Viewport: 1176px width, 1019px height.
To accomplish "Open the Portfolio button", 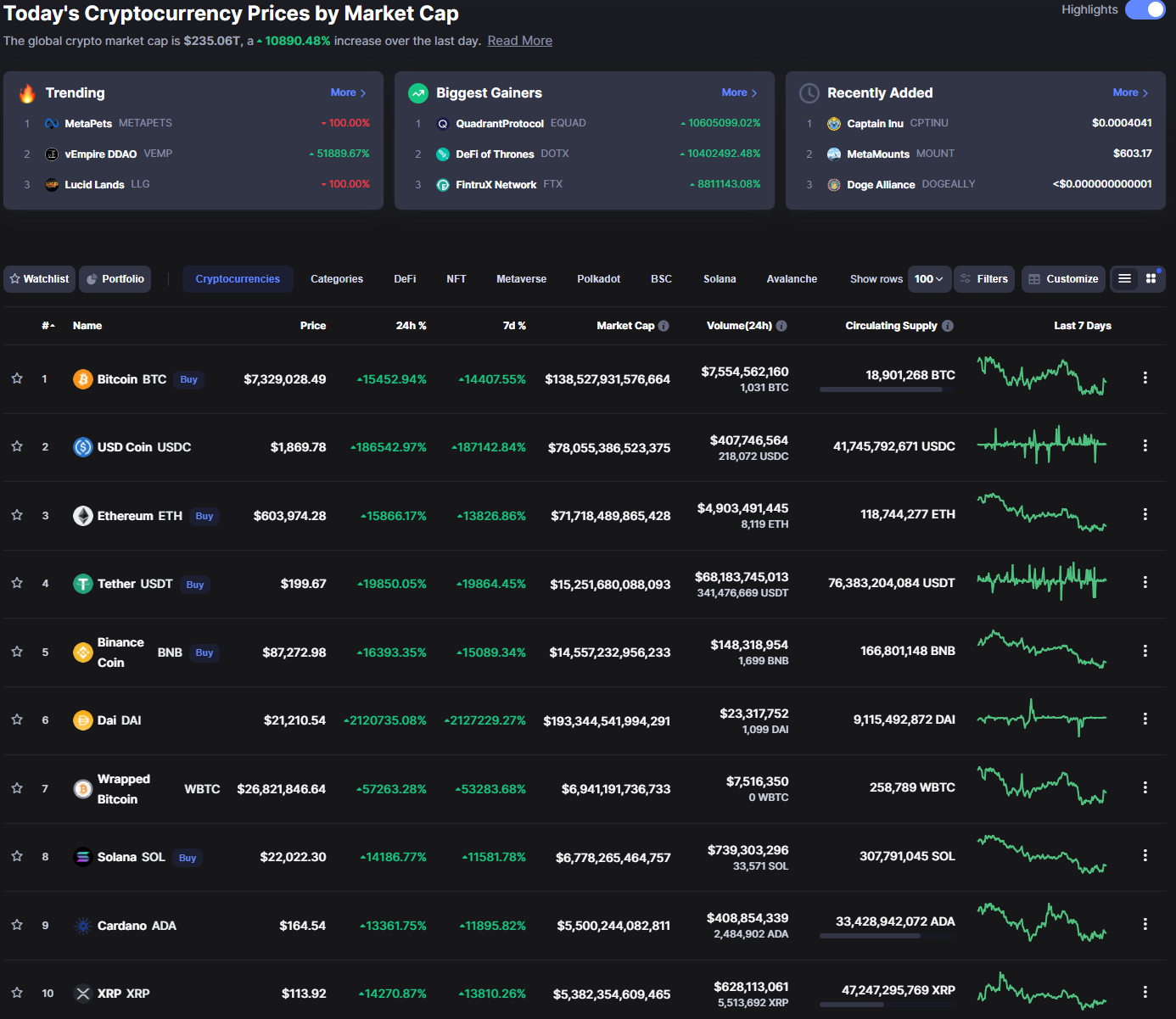I will (x=115, y=279).
